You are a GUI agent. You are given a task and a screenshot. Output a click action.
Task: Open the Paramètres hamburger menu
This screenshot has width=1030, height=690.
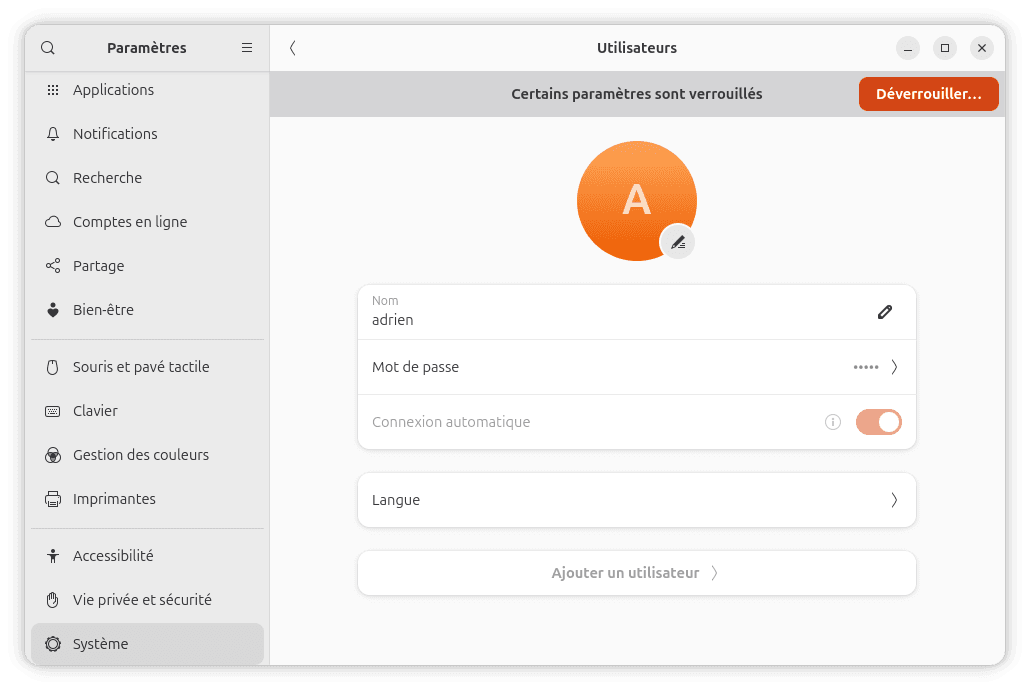(247, 48)
